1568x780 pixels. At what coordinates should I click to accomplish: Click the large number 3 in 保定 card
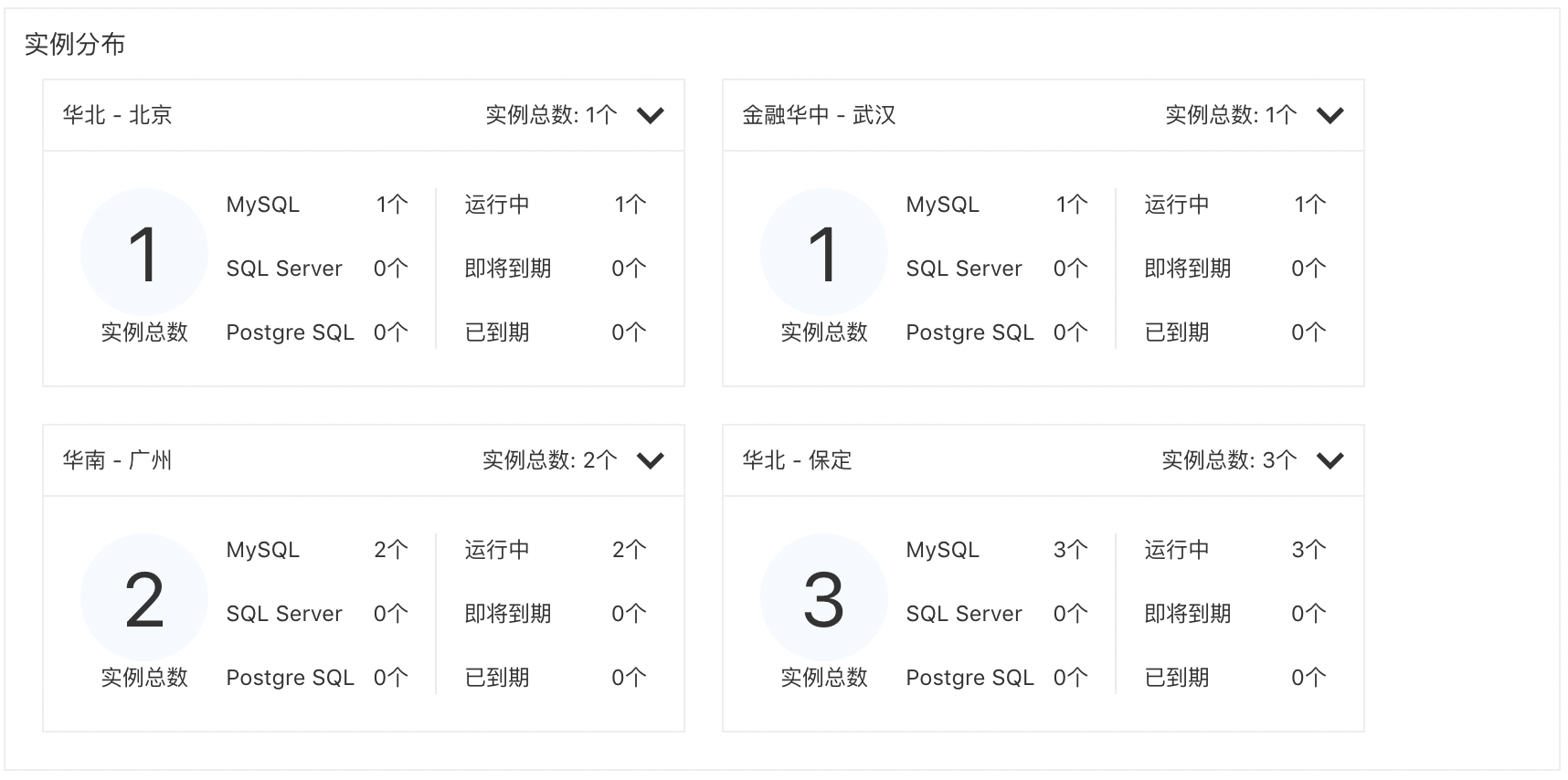(823, 600)
